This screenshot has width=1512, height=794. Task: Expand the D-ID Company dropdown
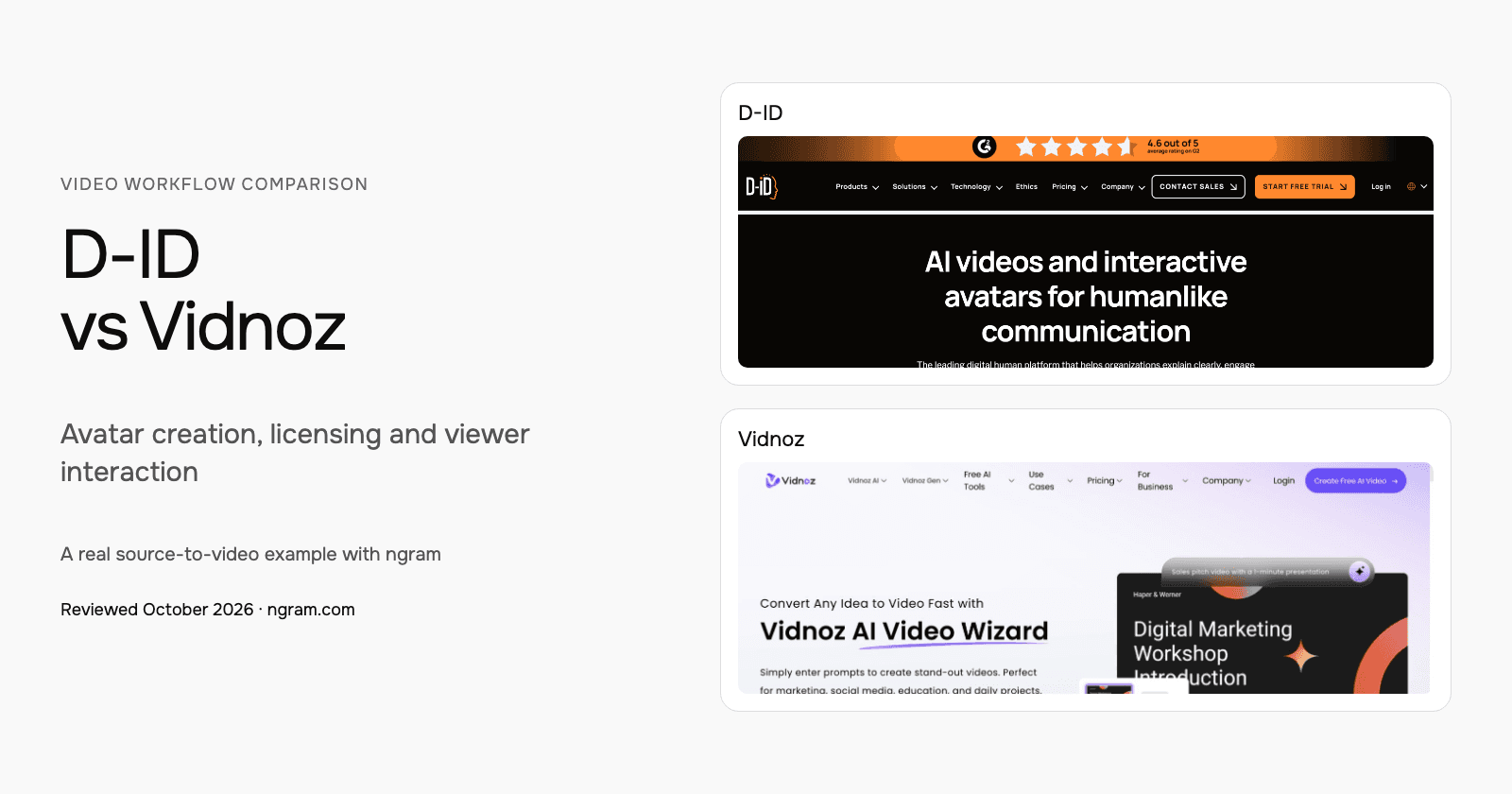[1123, 187]
